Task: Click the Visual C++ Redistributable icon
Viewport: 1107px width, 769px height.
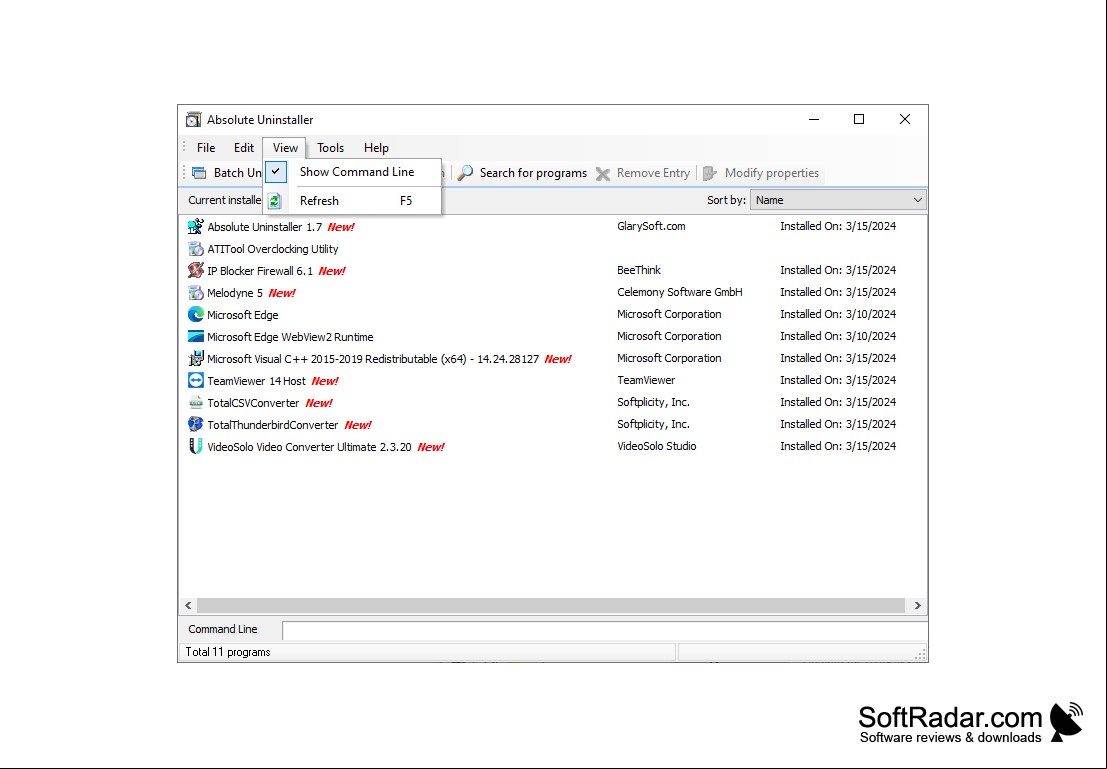Action: [196, 359]
